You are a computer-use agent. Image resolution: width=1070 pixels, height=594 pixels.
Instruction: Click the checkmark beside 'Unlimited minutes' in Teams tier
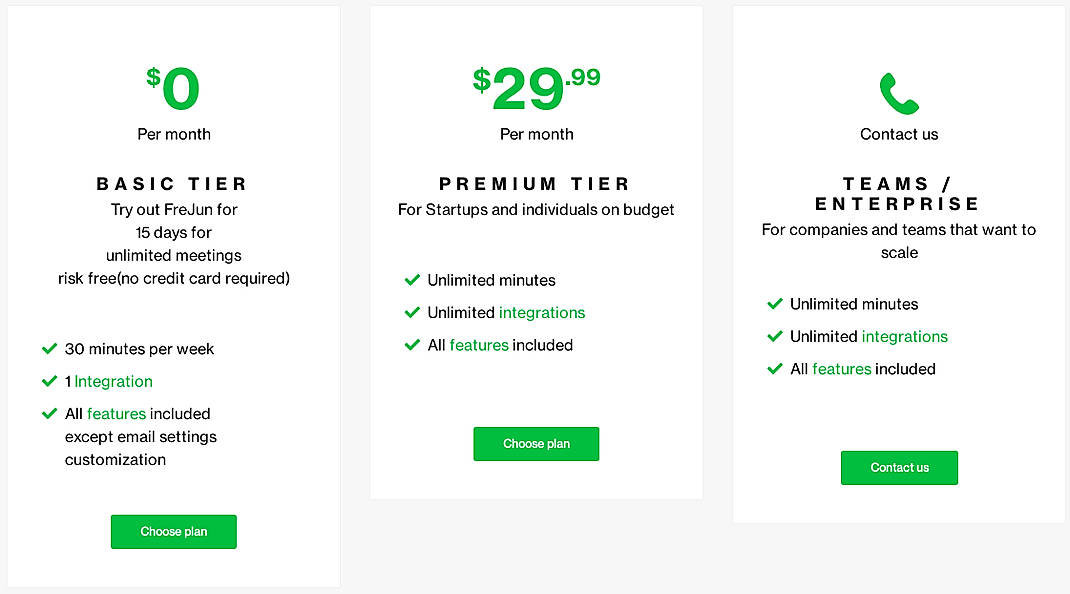tap(775, 304)
